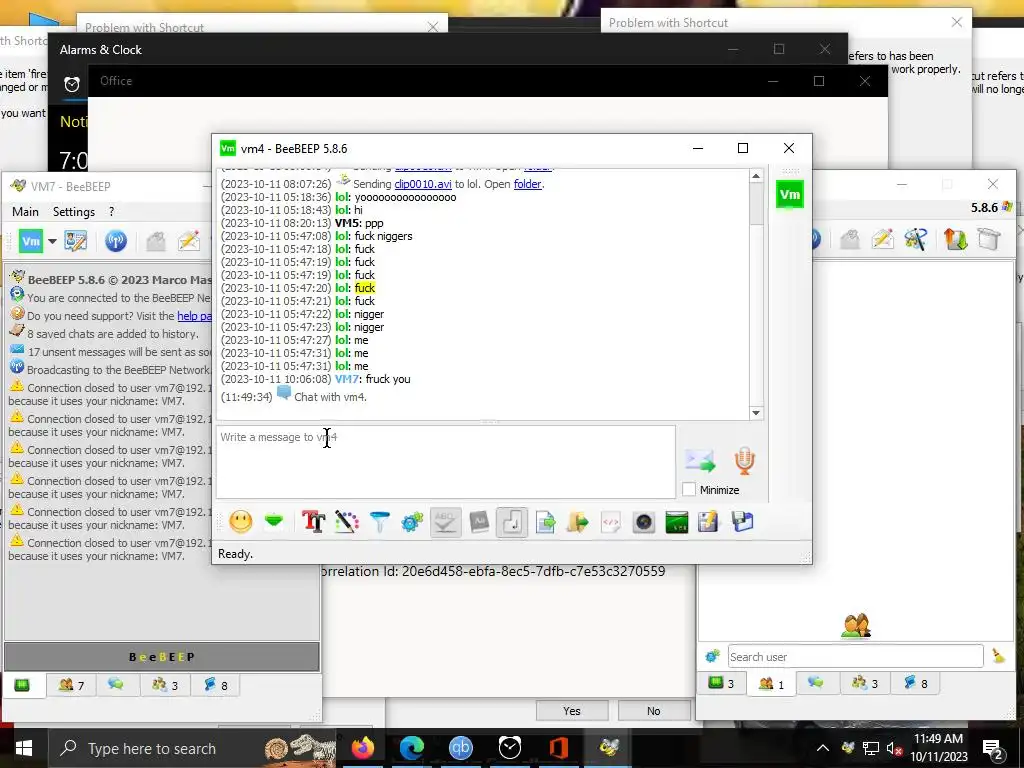
Task: Click the Yes button in the dialog
Action: click(572, 711)
